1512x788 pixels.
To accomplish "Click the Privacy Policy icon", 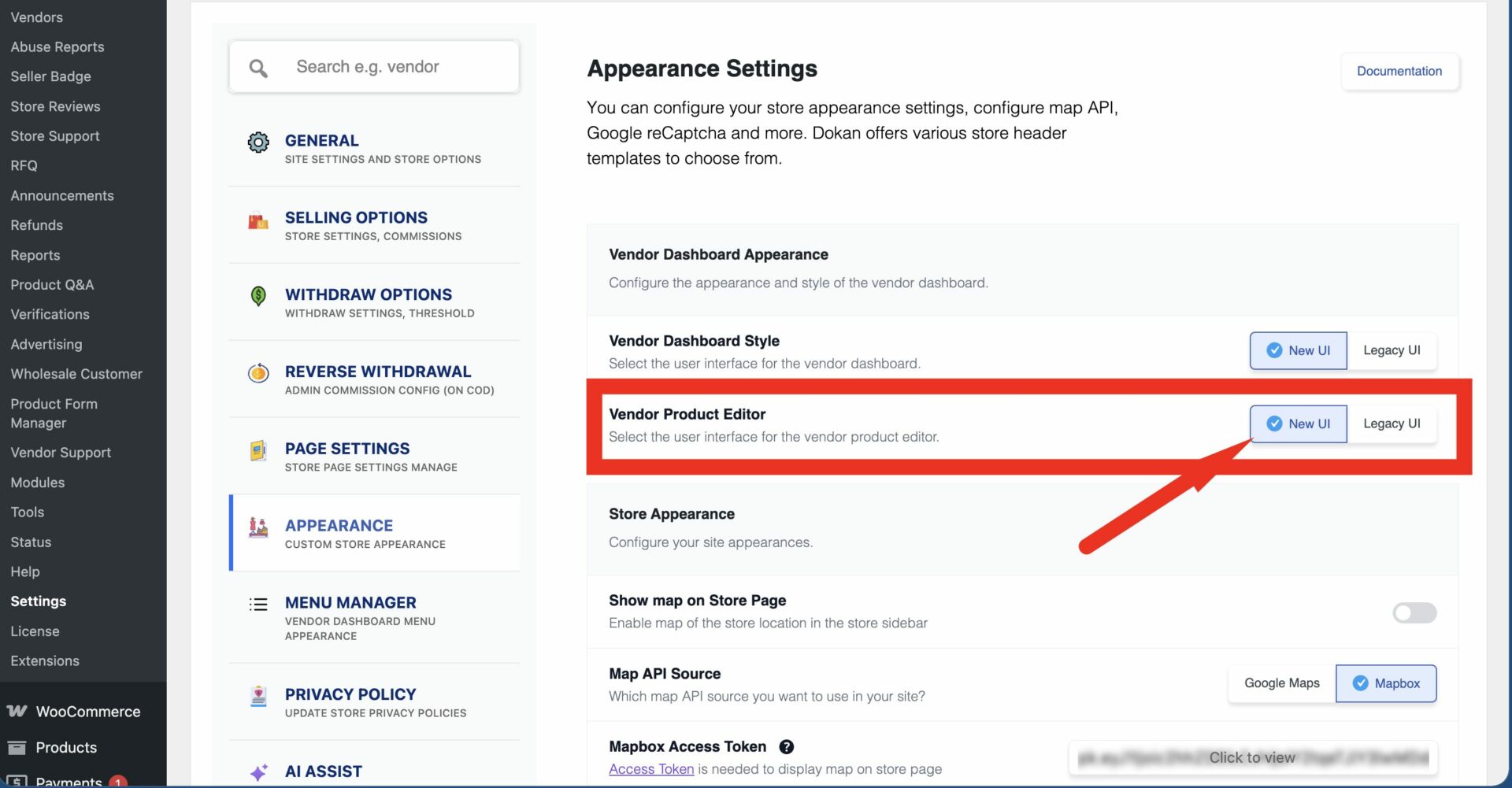I will coord(258,696).
